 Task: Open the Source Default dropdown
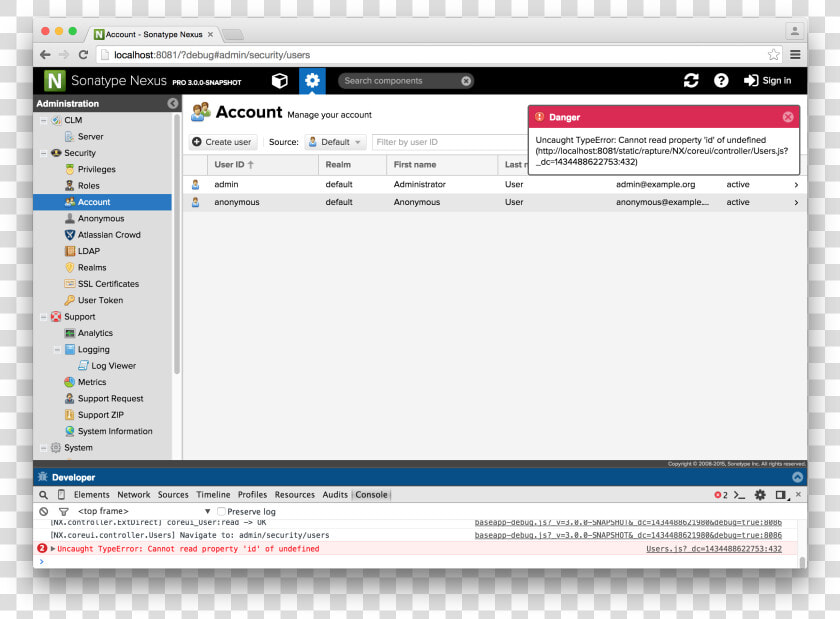pyautogui.click(x=336, y=142)
